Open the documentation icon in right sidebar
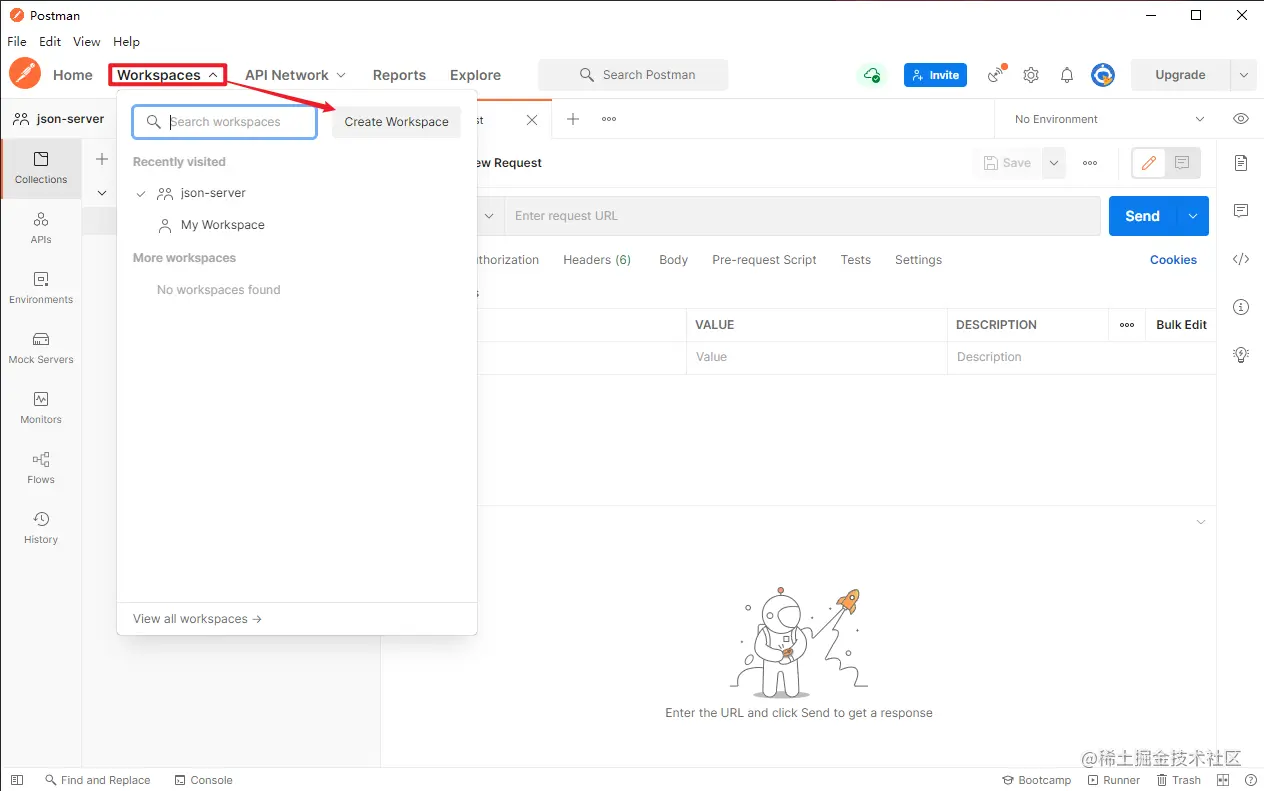The image size is (1264, 791). pos(1241,163)
